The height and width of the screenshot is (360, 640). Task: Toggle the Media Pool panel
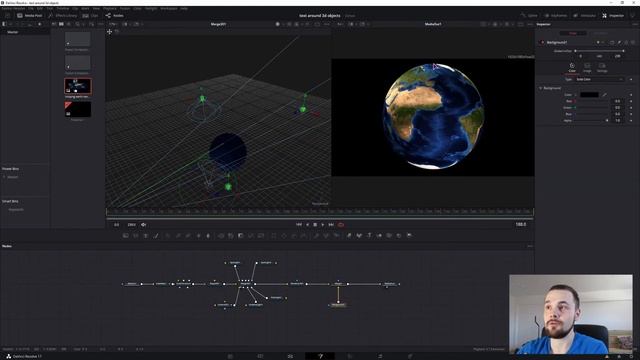pyautogui.click(x=29, y=16)
